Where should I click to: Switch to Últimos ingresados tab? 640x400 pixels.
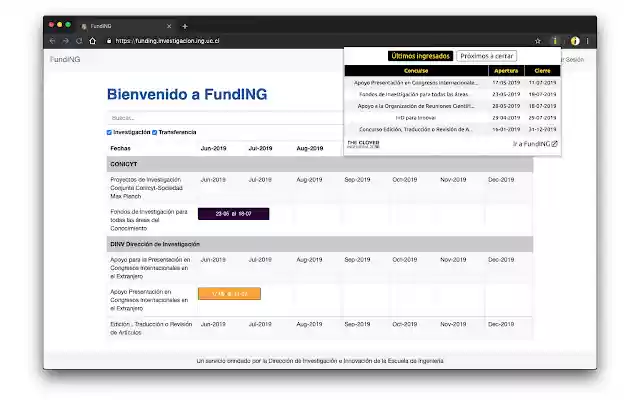tap(420, 56)
